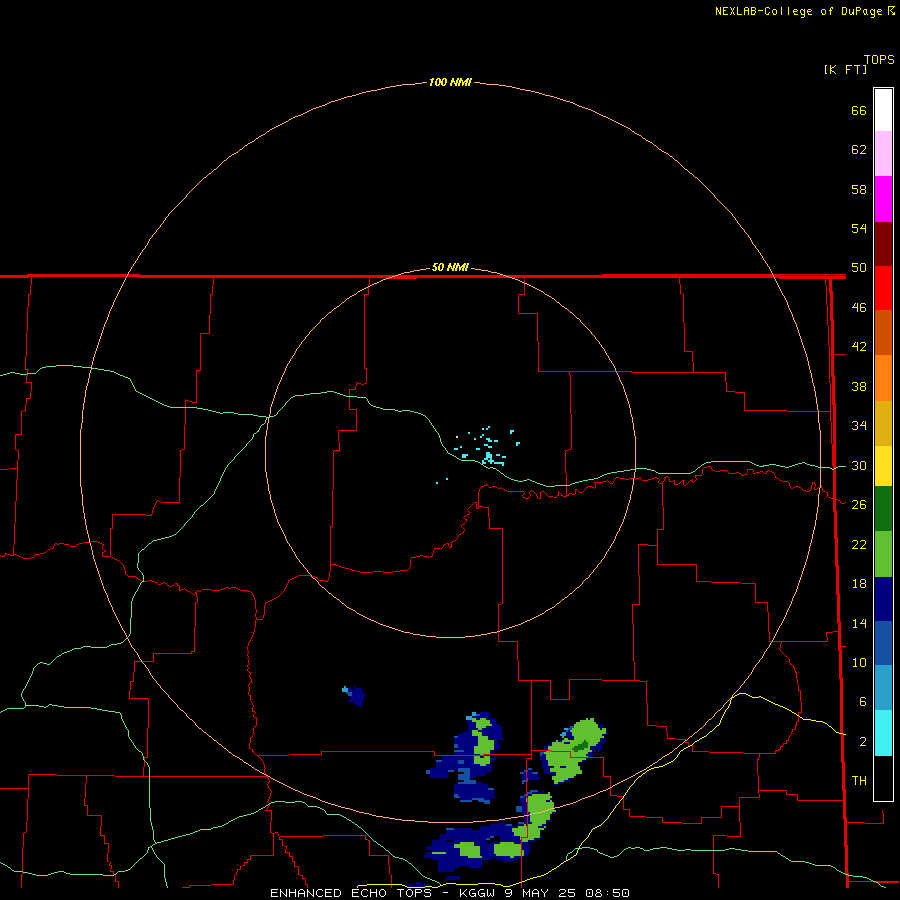
Task: Click the legend value 14
Action: (859, 623)
